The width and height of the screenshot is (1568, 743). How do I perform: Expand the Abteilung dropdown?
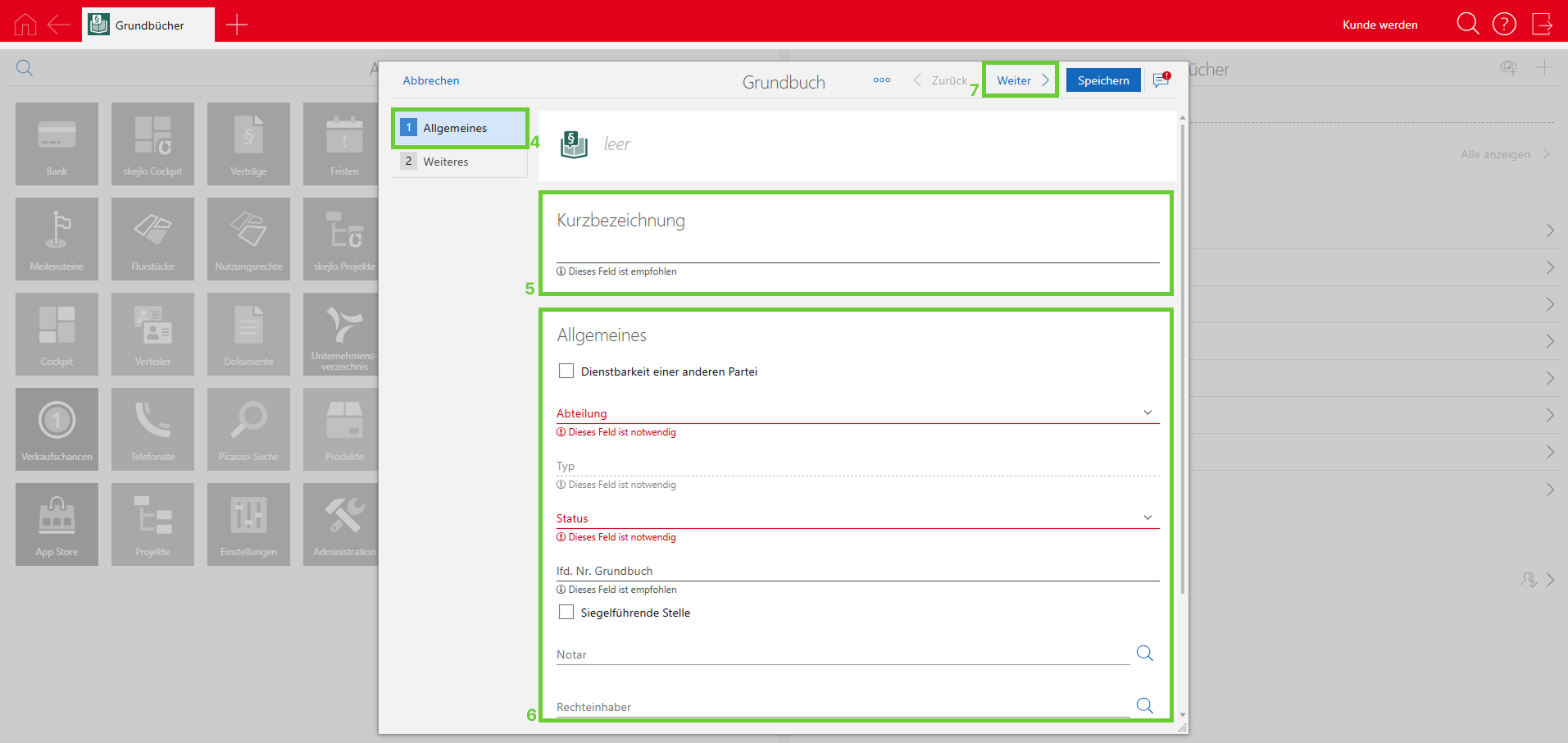tap(1148, 413)
